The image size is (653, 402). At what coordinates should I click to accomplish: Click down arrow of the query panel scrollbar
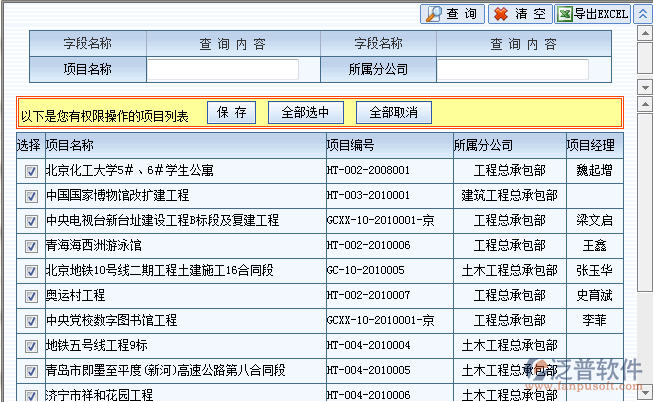point(644,88)
